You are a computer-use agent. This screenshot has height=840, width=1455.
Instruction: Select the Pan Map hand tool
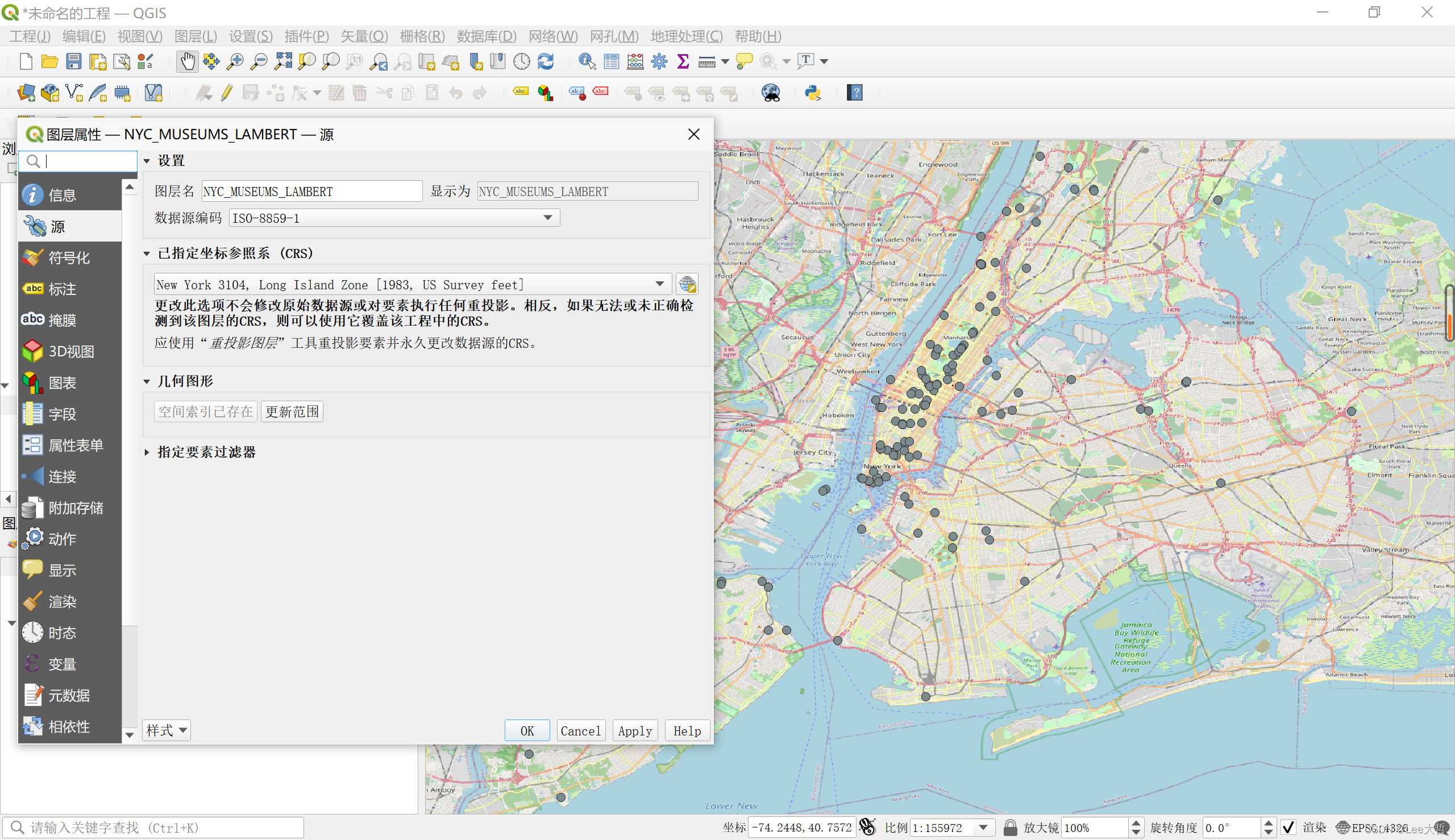pyautogui.click(x=187, y=61)
